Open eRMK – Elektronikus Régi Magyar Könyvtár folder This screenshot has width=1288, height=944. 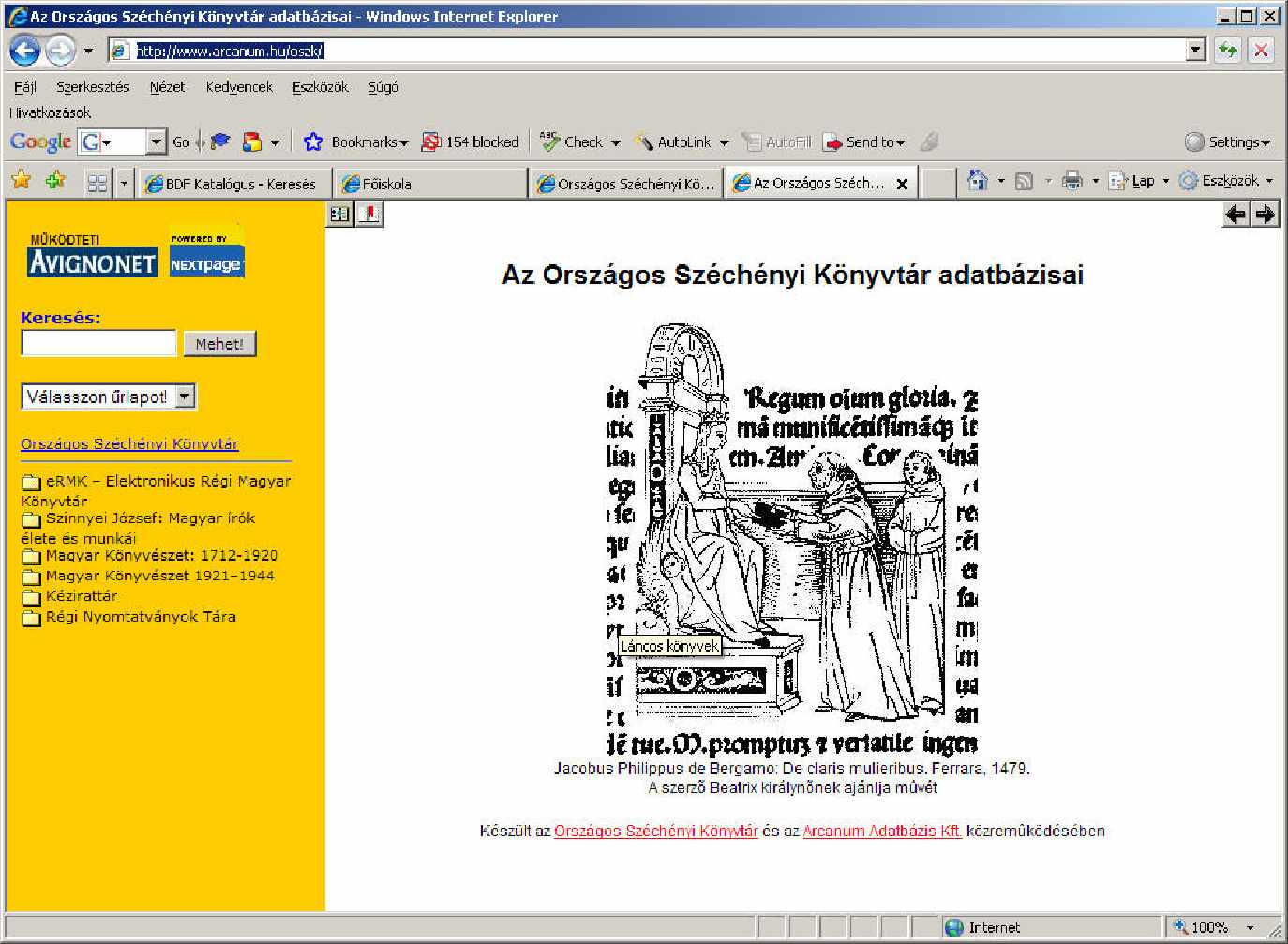coord(156,490)
